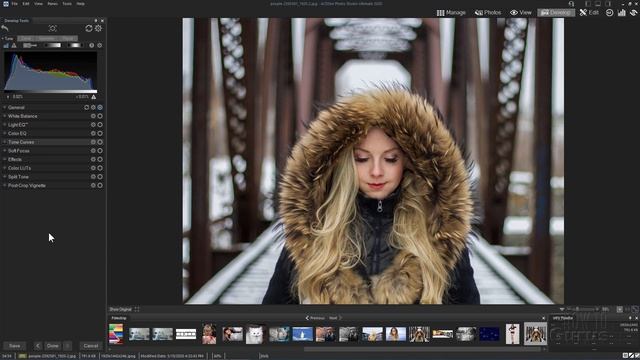
Task: Open the File menu
Action: [x=15, y=4]
